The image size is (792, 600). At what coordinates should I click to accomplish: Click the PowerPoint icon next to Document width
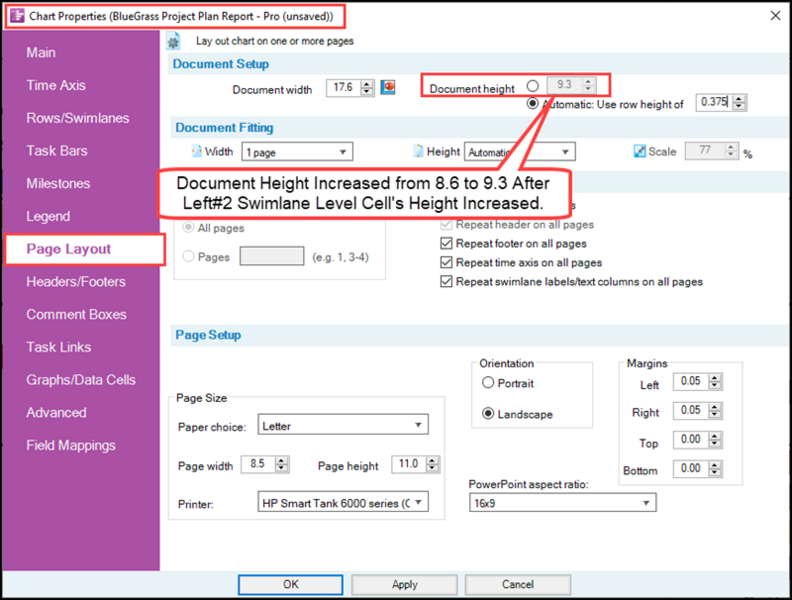[x=387, y=87]
